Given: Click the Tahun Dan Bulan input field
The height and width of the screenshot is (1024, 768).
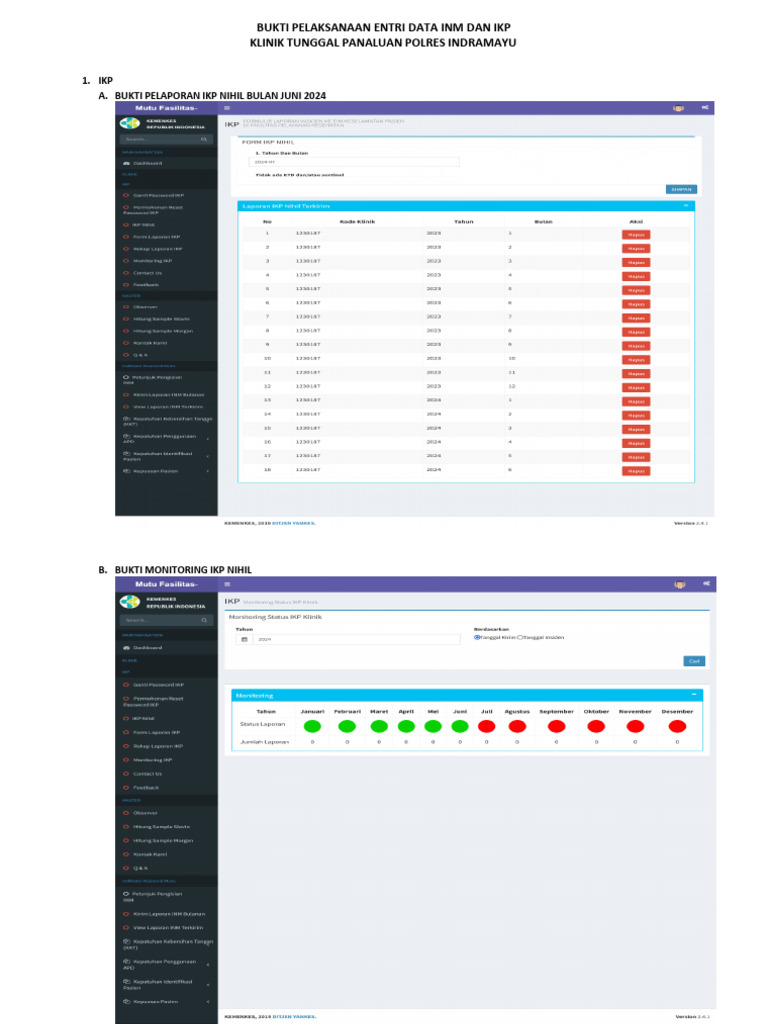Looking at the screenshot, I should pos(354,161).
